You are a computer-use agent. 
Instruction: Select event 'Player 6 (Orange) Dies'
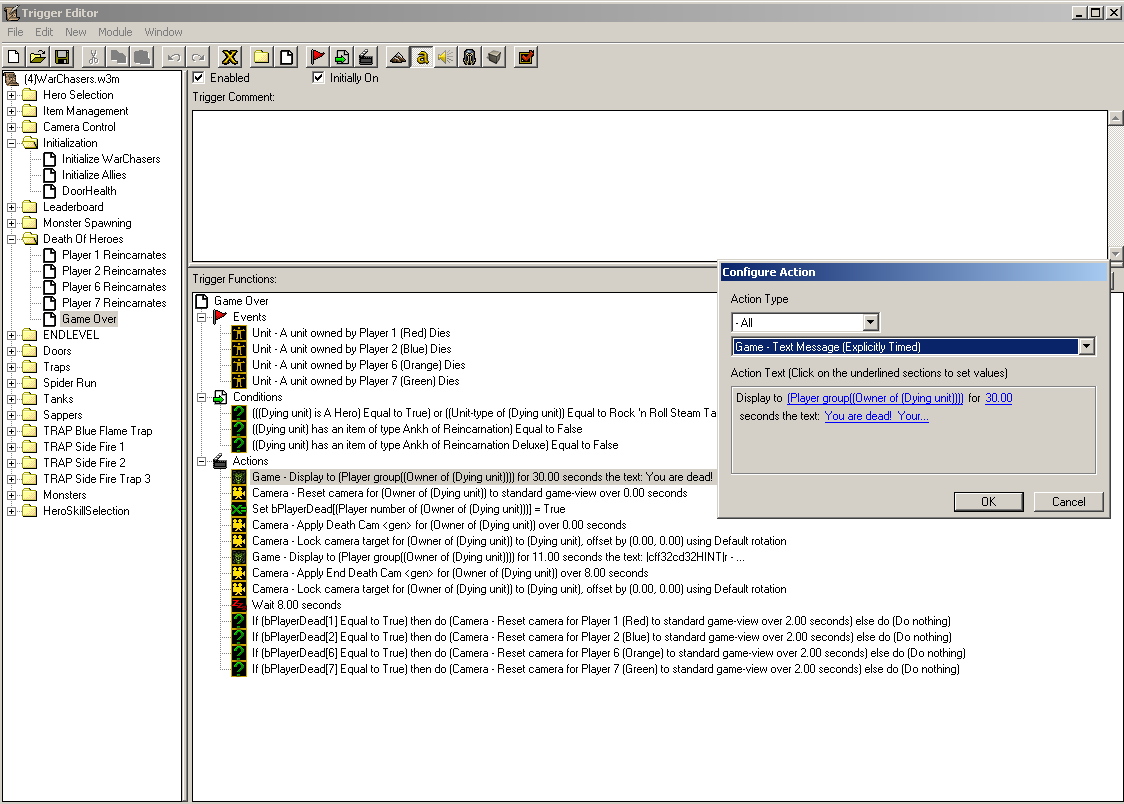(x=358, y=365)
